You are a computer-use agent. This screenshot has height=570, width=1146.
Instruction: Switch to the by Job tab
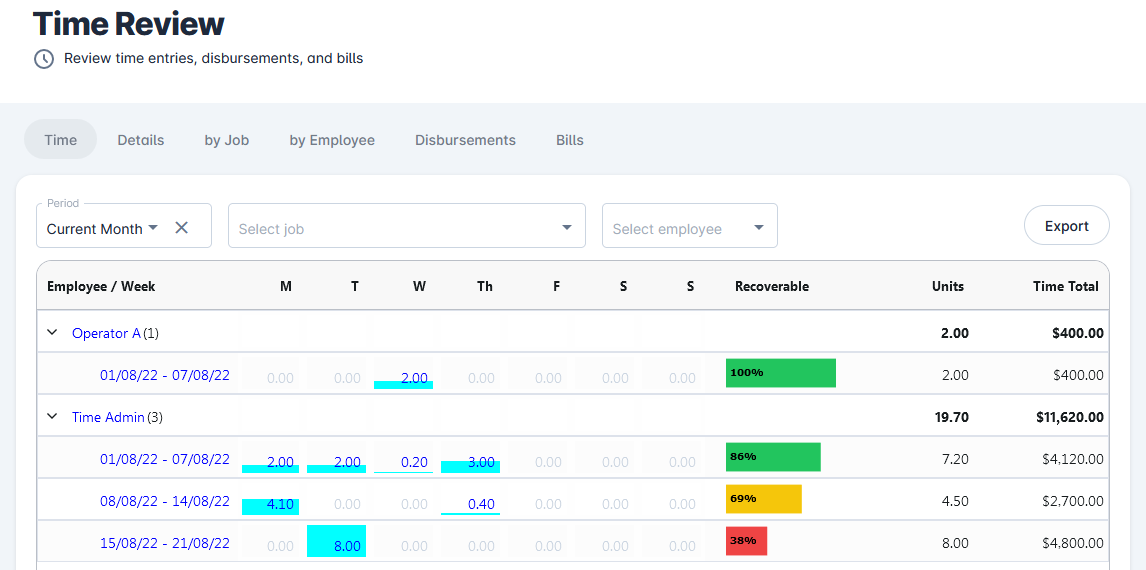click(226, 140)
